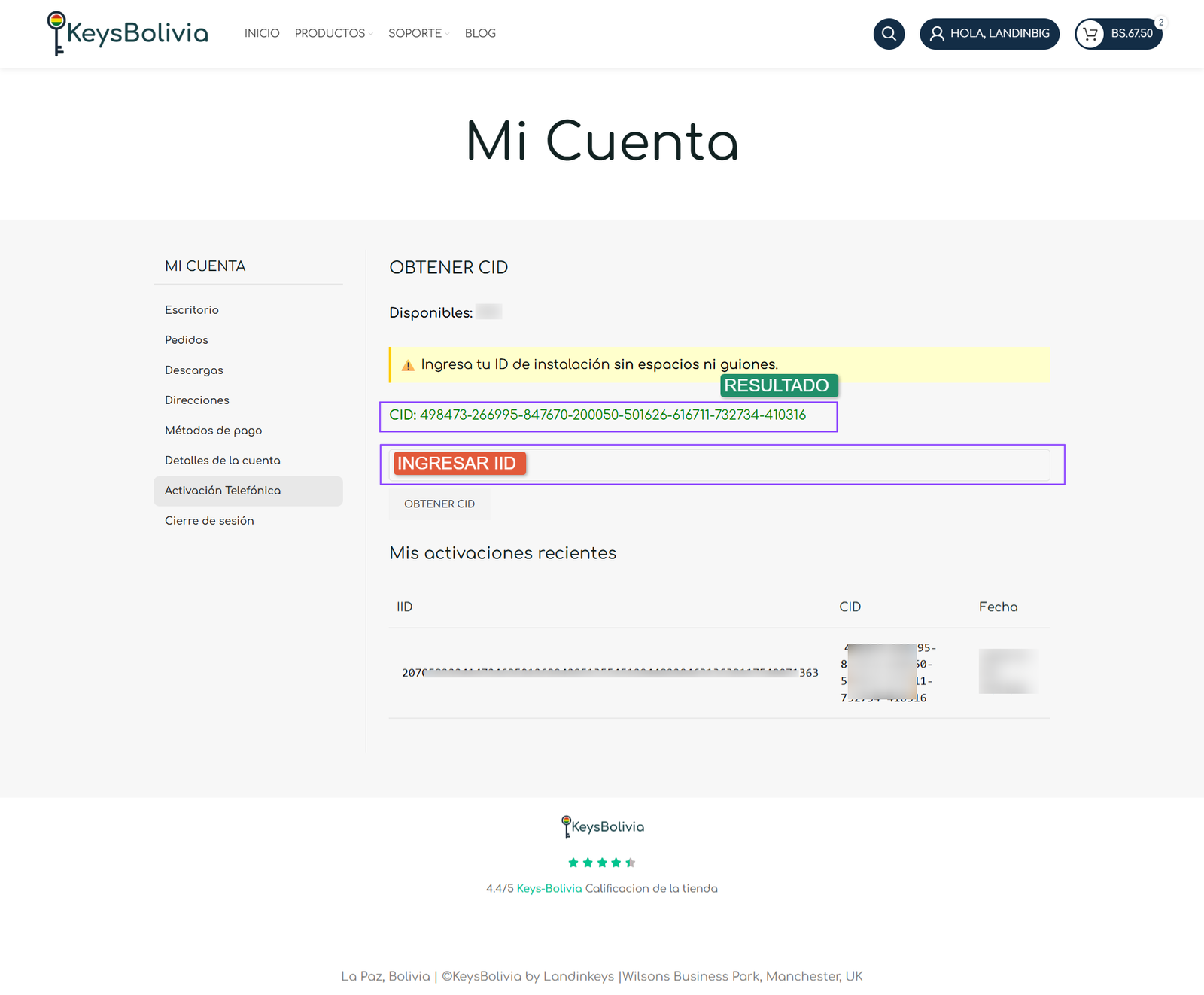
Task: Click the shopping cart icon
Action: tap(1090, 34)
